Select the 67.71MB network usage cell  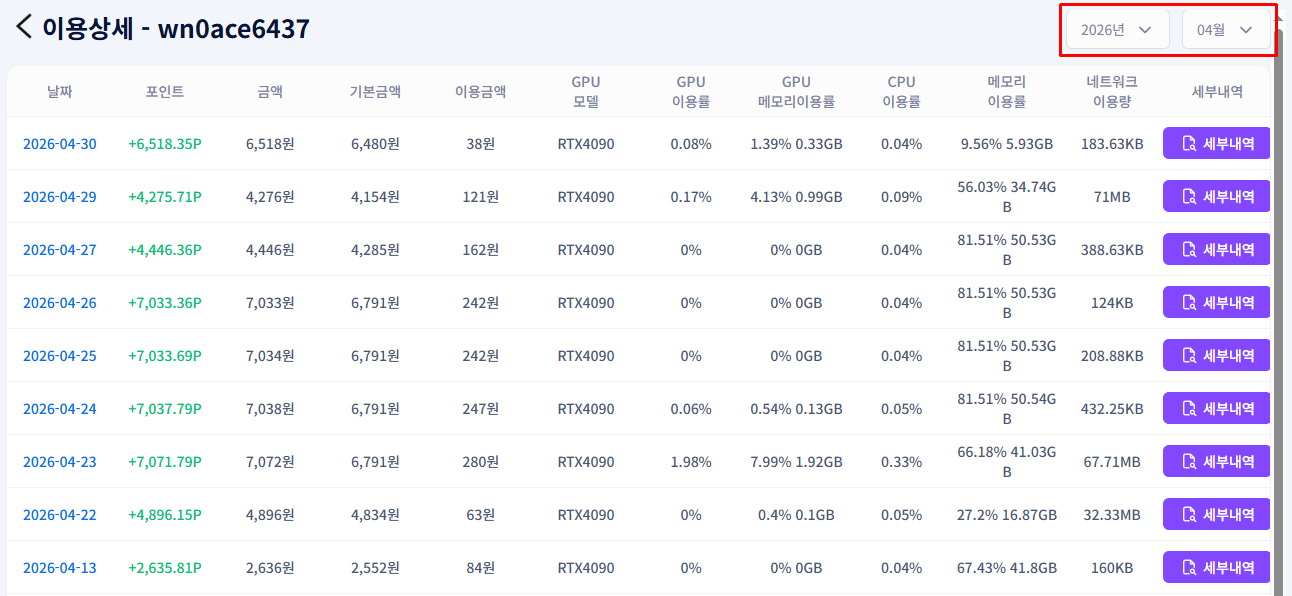click(1112, 462)
